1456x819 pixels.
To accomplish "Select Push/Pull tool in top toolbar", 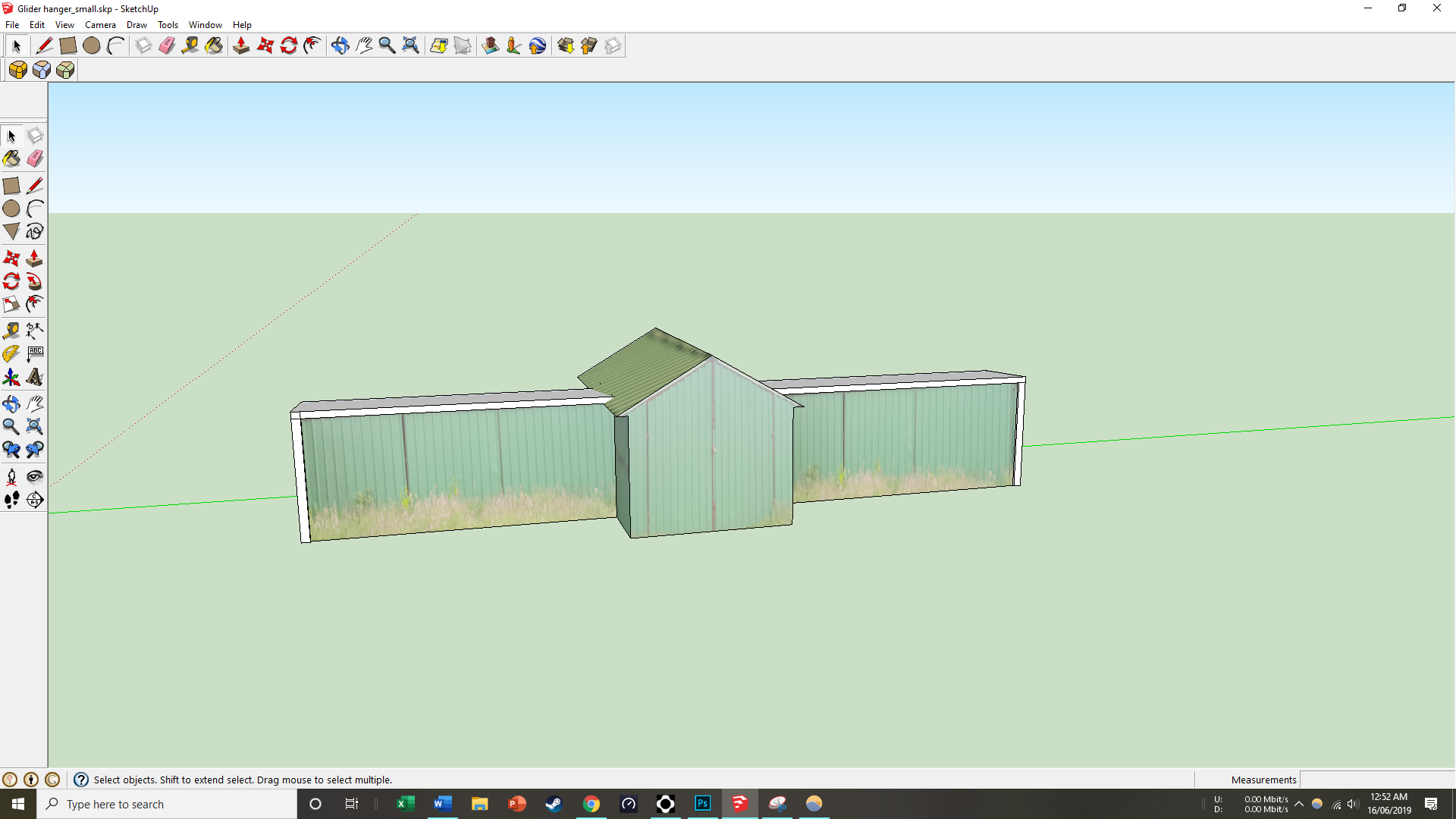I will click(241, 46).
